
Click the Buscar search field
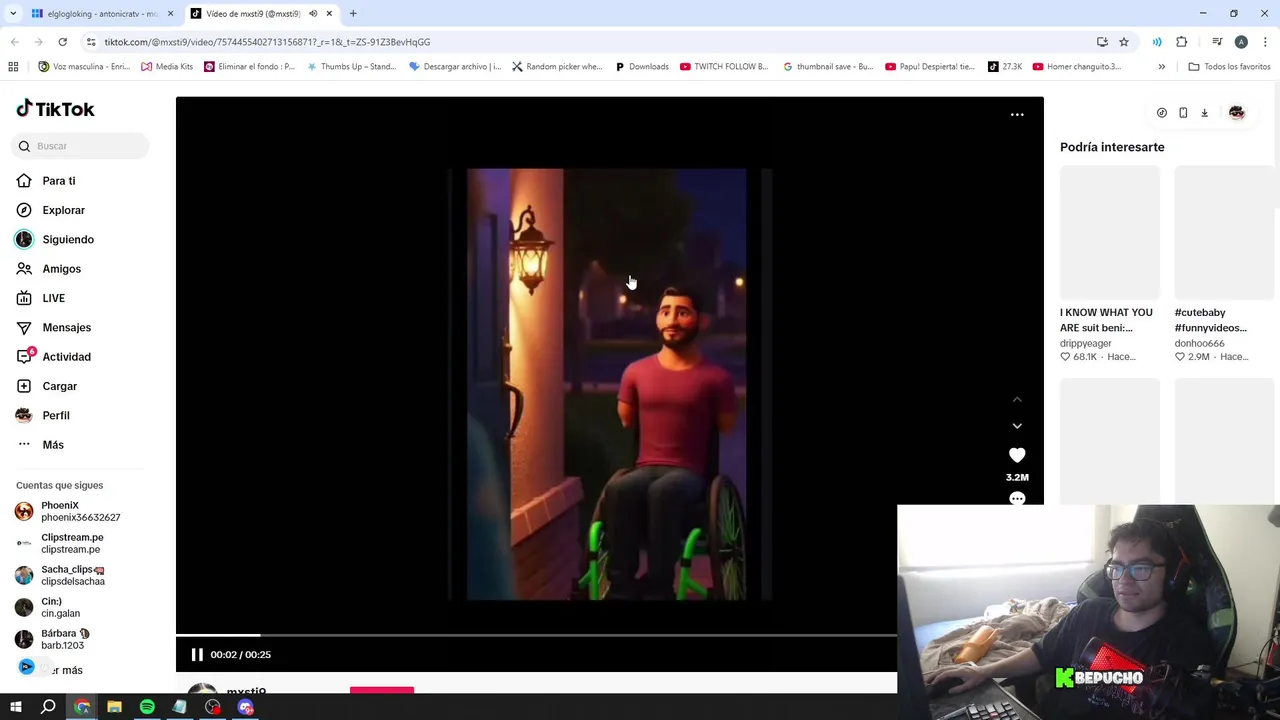pyautogui.click(x=80, y=146)
